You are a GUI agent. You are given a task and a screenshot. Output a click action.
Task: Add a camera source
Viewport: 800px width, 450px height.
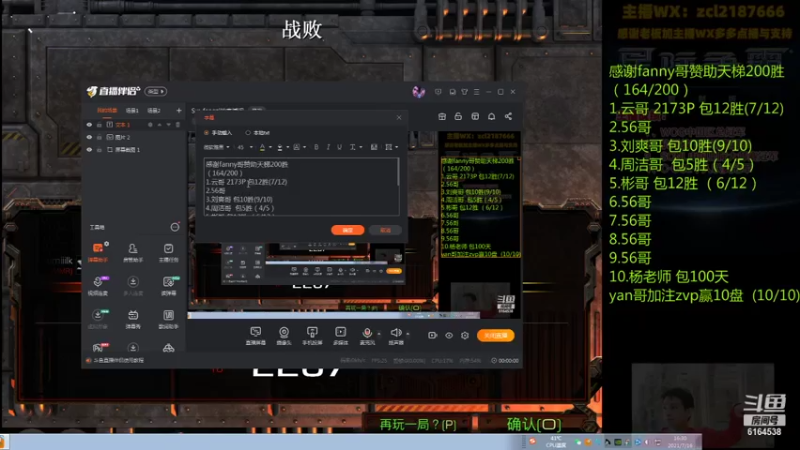click(x=284, y=336)
